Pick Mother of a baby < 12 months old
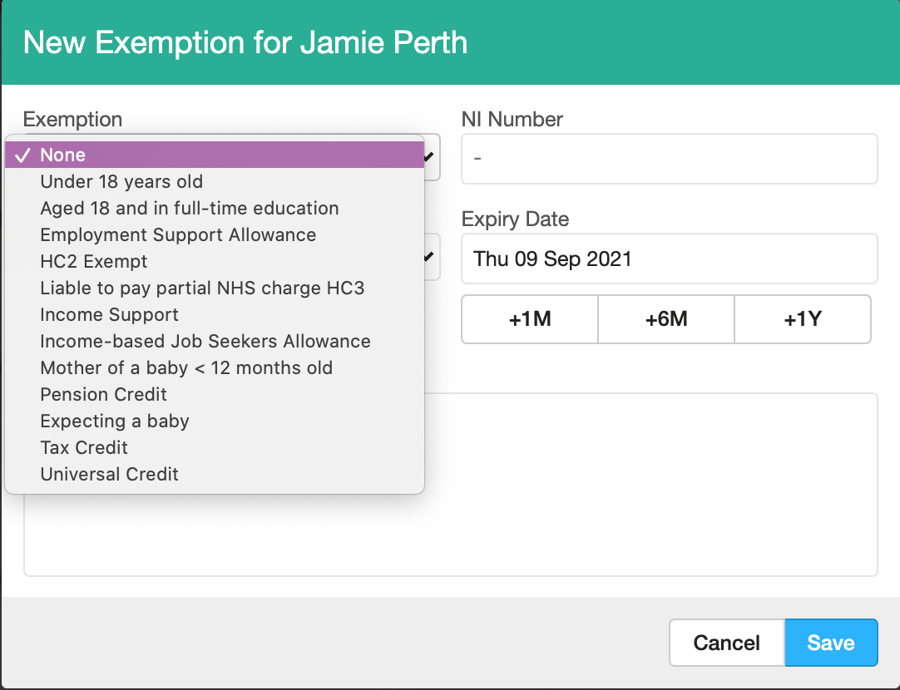 coord(186,368)
